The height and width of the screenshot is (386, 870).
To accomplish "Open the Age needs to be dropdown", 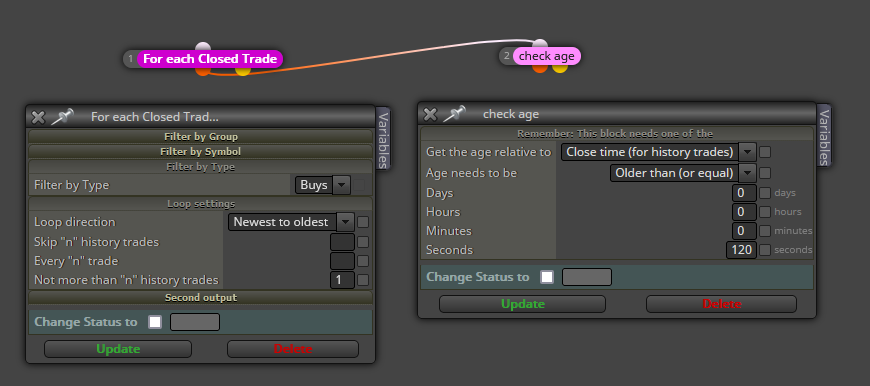I will [x=683, y=172].
